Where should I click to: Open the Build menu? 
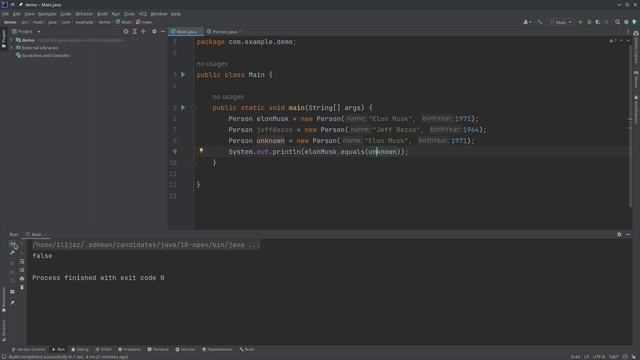click(x=102, y=14)
